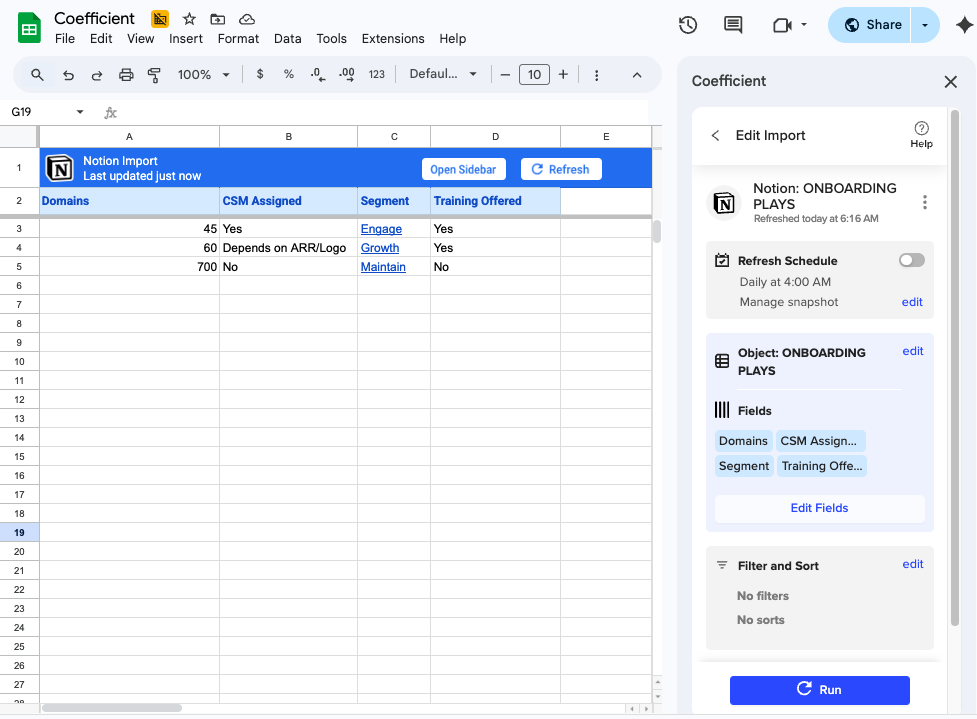Click the Gemini sparkle icon
The height and width of the screenshot is (719, 977).
click(964, 26)
